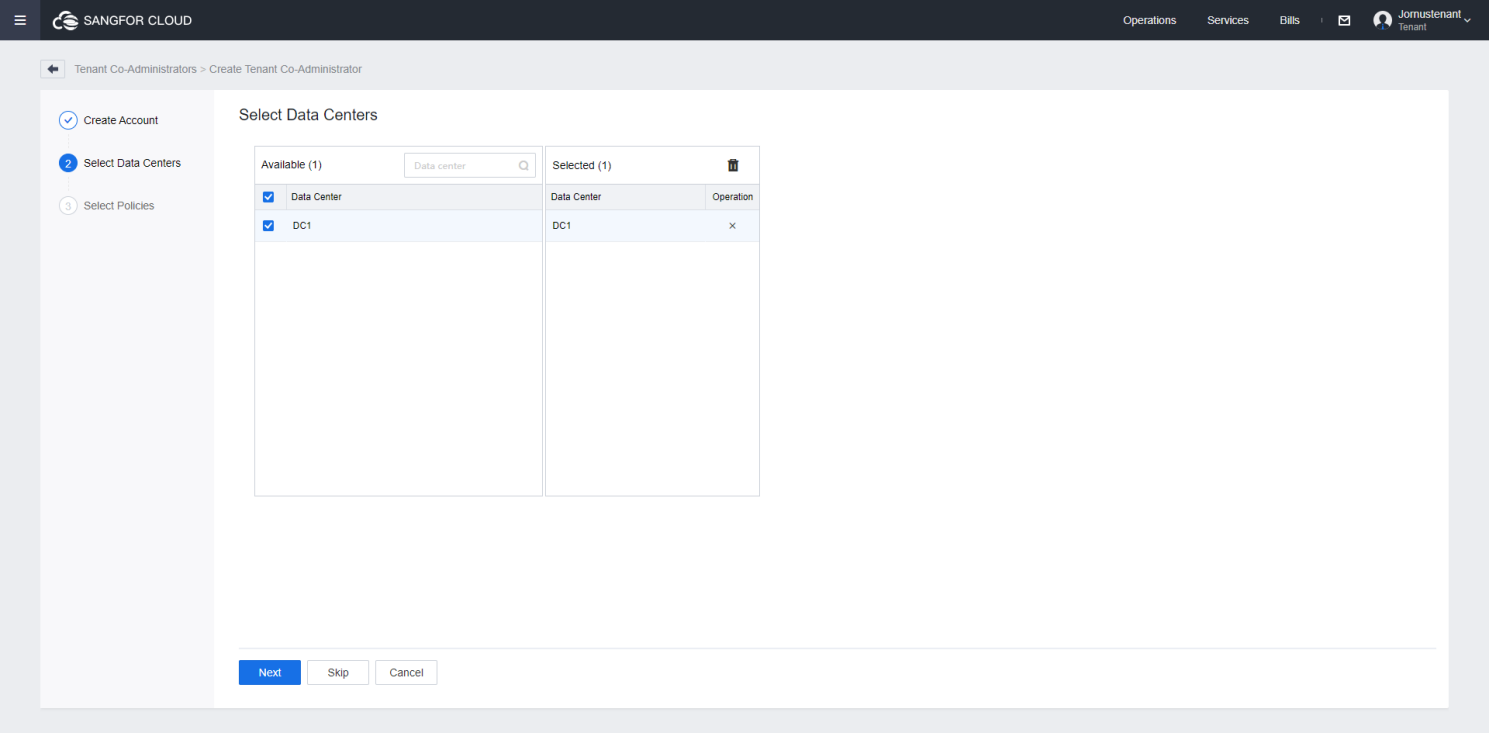
Task: Expand the Jornustenant account dropdown
Action: click(1466, 20)
